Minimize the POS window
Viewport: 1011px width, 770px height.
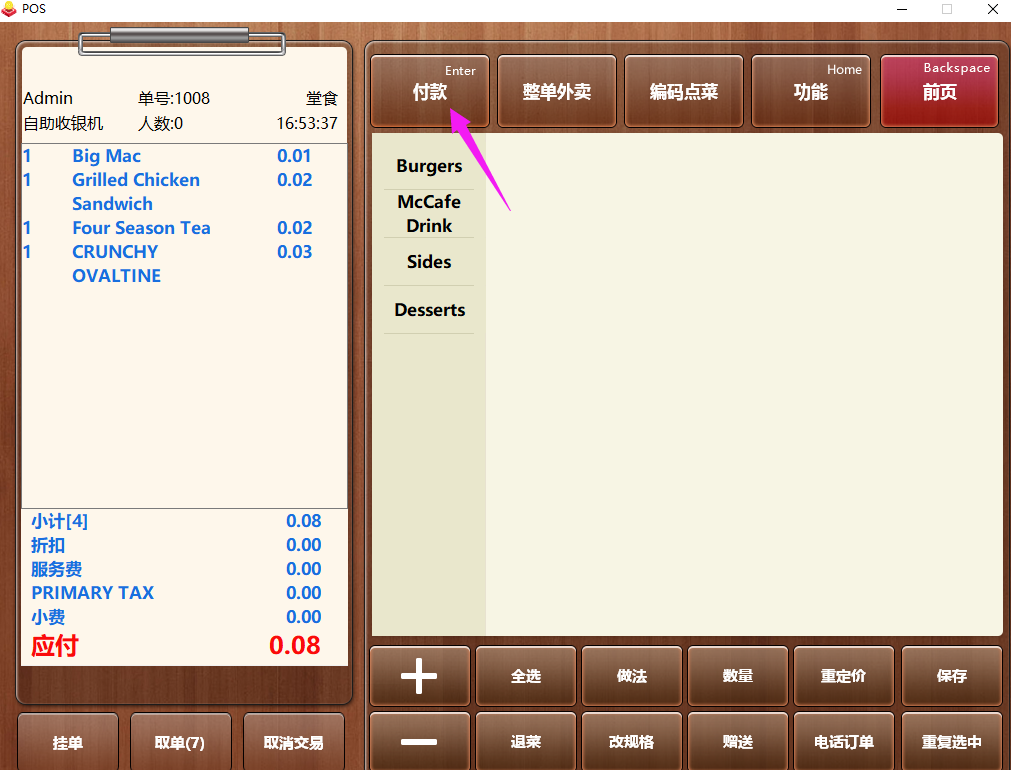902,9
